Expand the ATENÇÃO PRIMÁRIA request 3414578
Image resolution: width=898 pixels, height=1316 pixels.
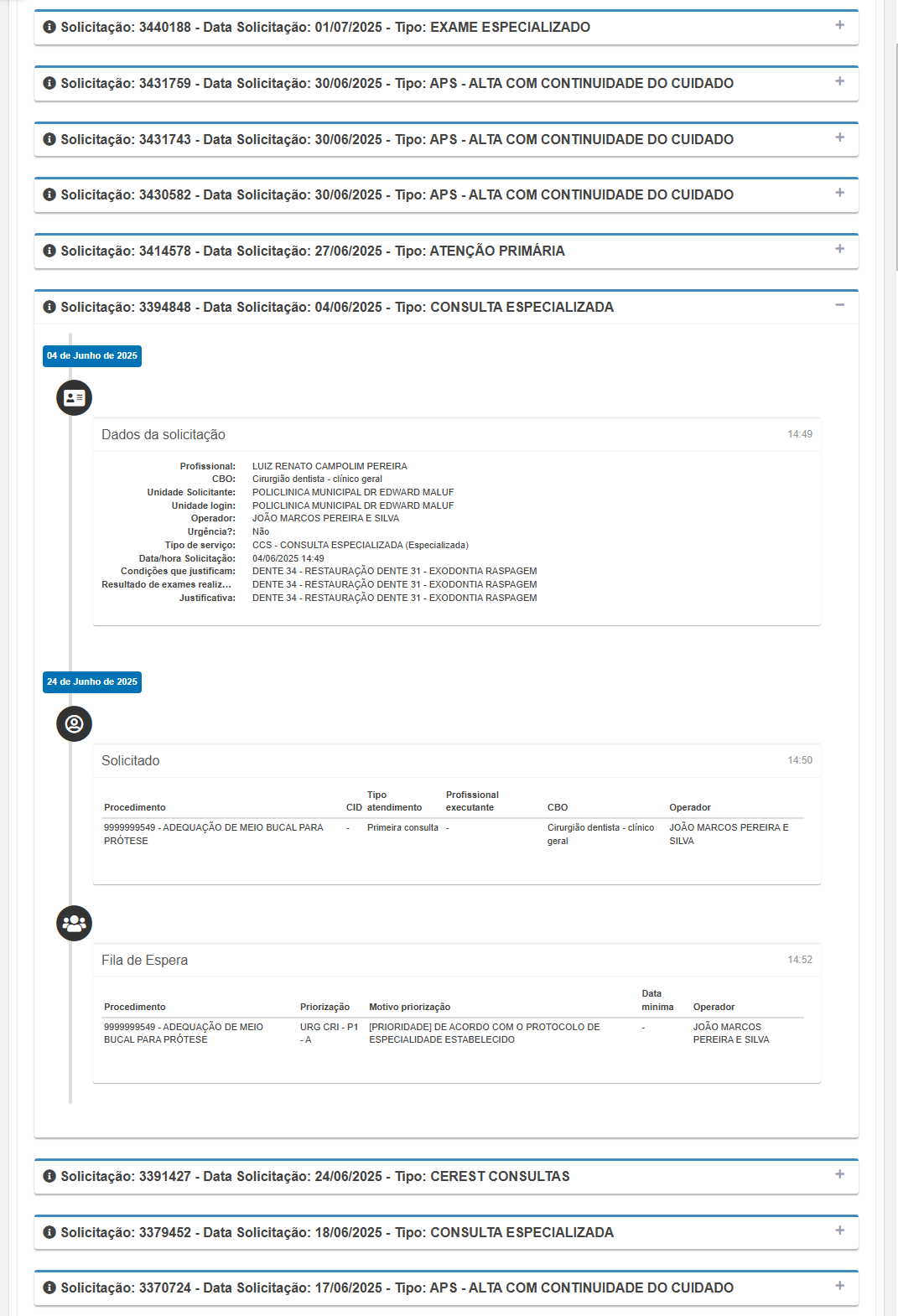coord(839,249)
